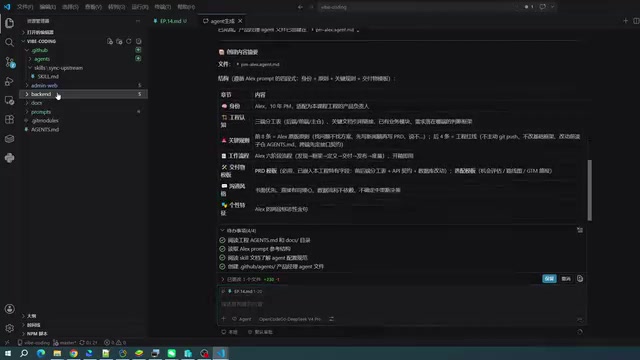Click the New Folder icon in explorer header
Screen dimensions: 640x360
tap(119, 41)
